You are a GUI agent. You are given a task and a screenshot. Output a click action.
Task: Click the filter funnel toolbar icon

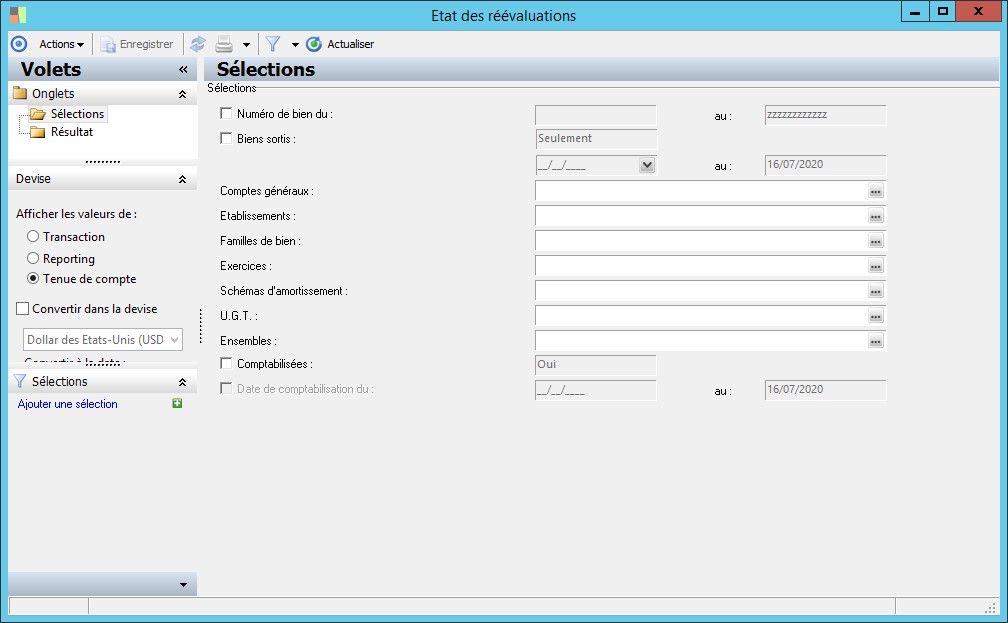point(273,44)
